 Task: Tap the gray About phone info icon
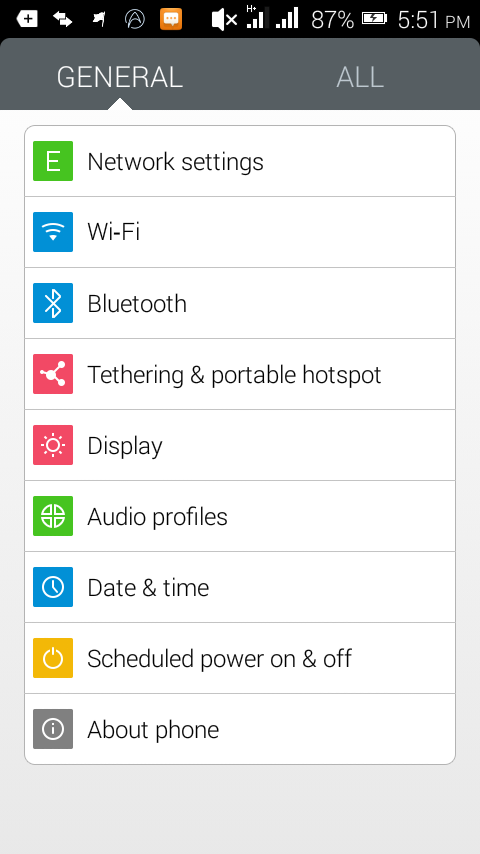[53, 729]
